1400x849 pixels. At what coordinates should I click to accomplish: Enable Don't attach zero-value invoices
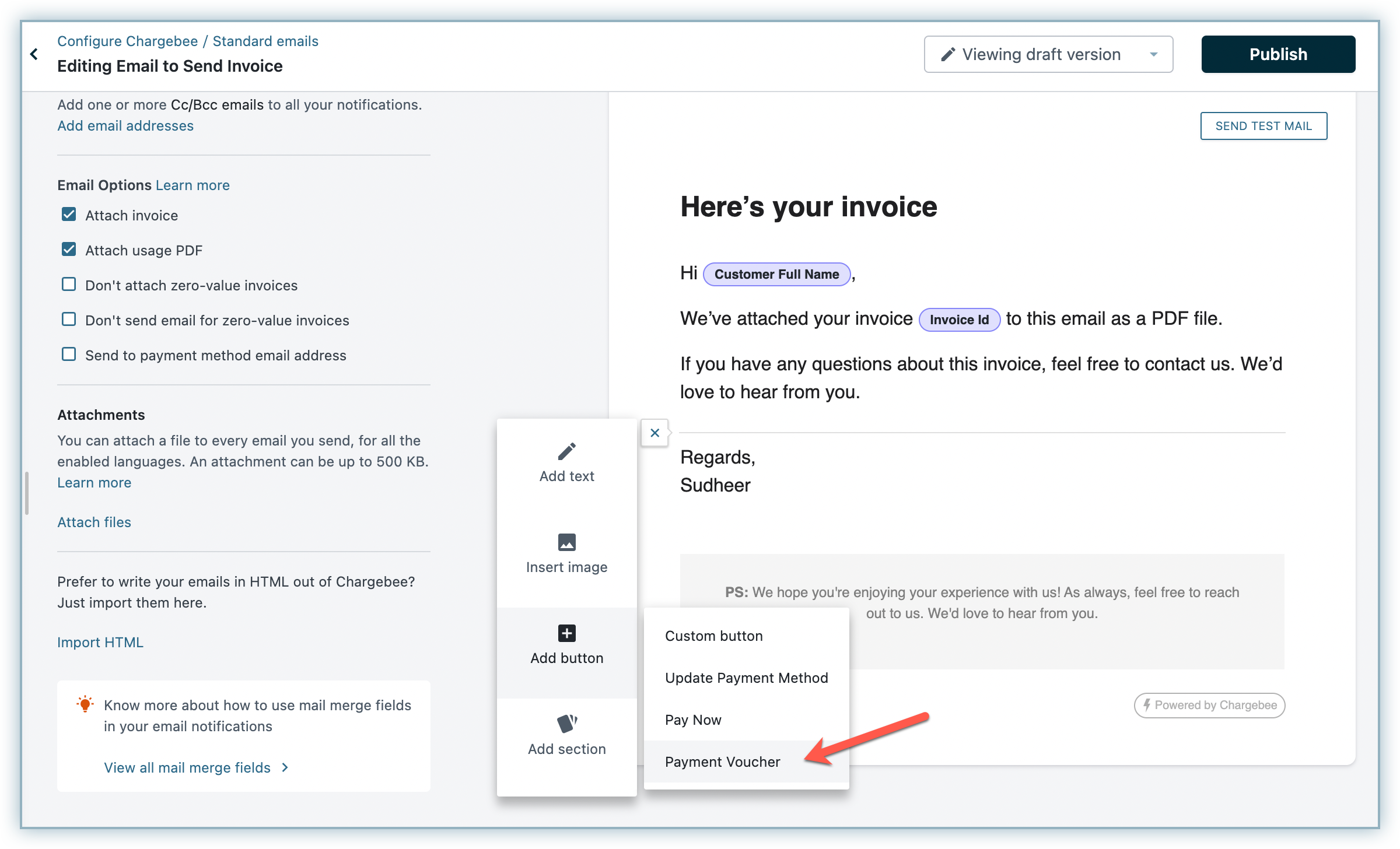[x=69, y=285]
